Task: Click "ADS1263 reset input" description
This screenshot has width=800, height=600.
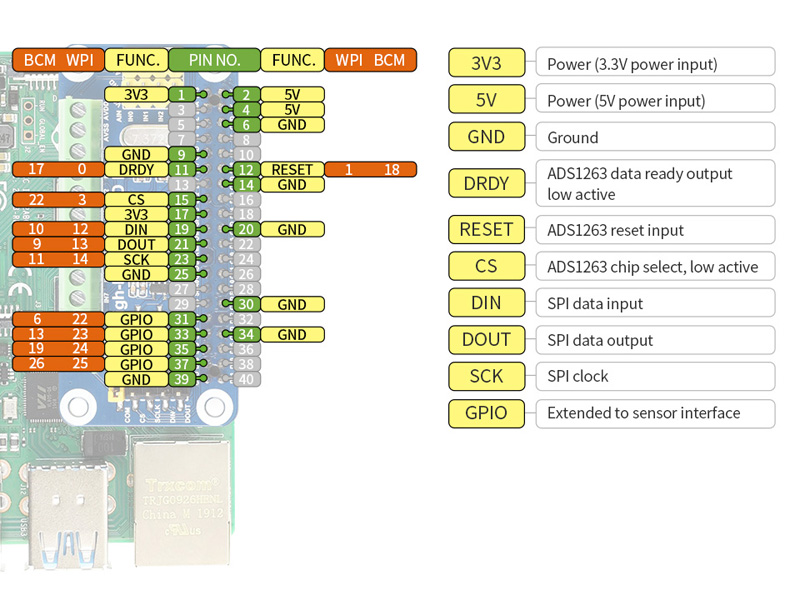Action: coord(656,230)
